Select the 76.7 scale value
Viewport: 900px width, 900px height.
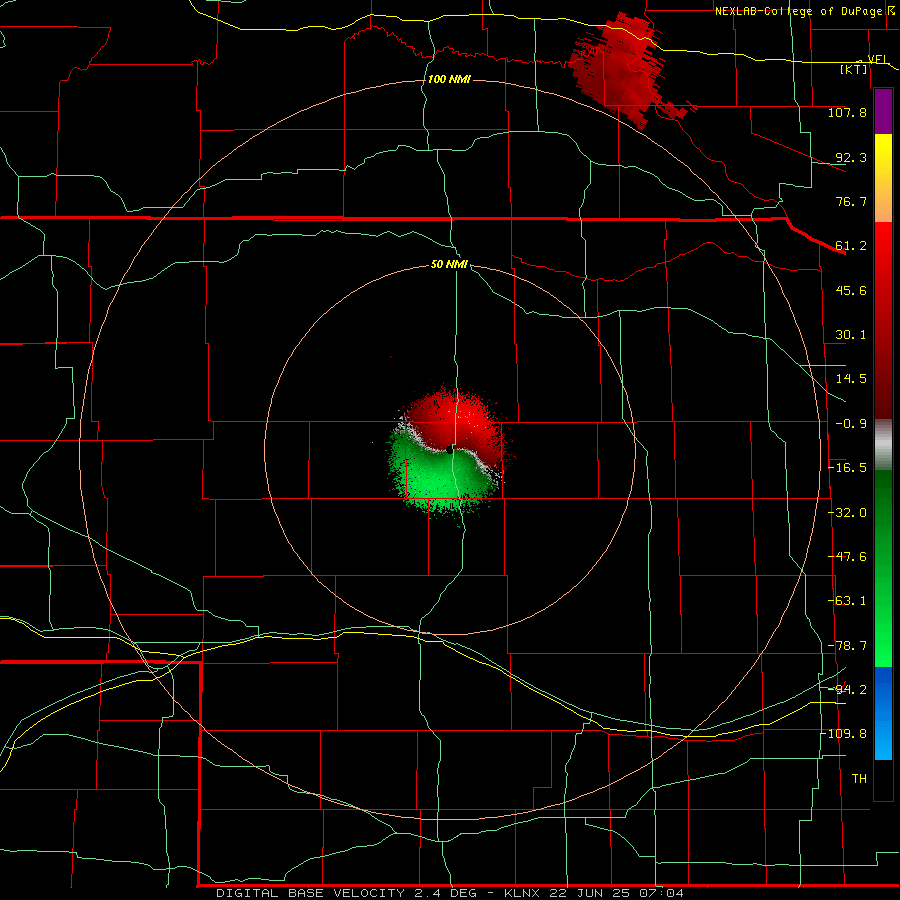851,201
